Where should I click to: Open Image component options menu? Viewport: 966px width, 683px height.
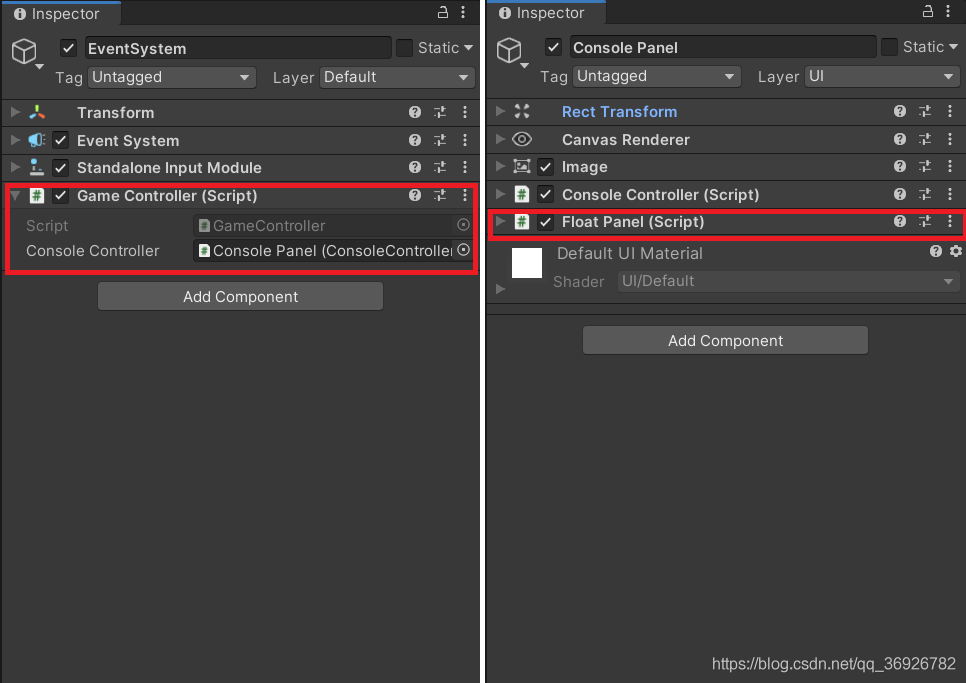[x=949, y=166]
